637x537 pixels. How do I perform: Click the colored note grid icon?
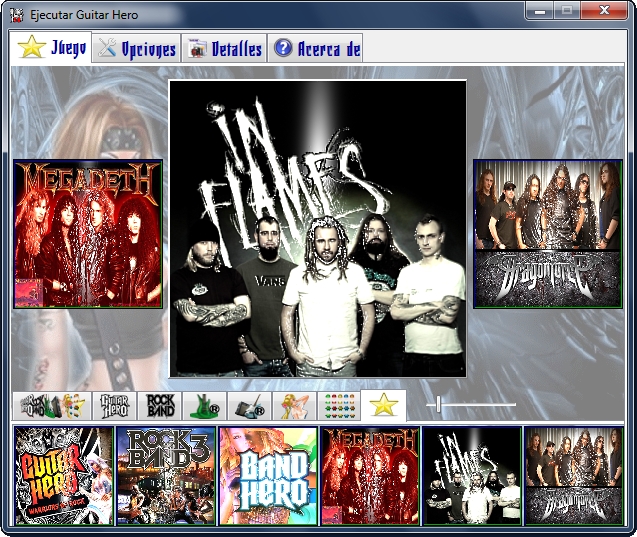coord(337,405)
